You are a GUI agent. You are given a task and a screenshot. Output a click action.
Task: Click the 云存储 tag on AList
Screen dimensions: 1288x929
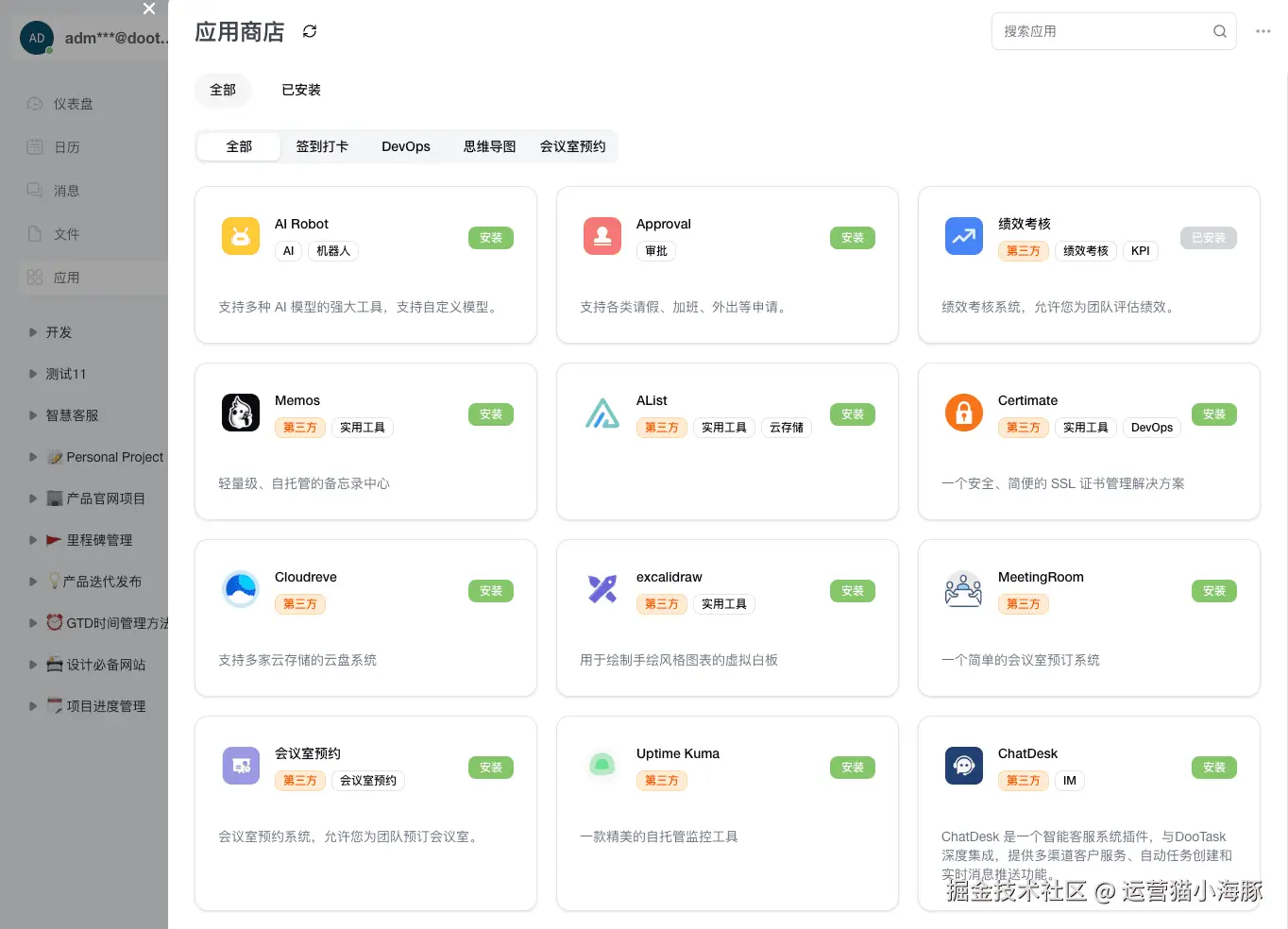click(786, 428)
